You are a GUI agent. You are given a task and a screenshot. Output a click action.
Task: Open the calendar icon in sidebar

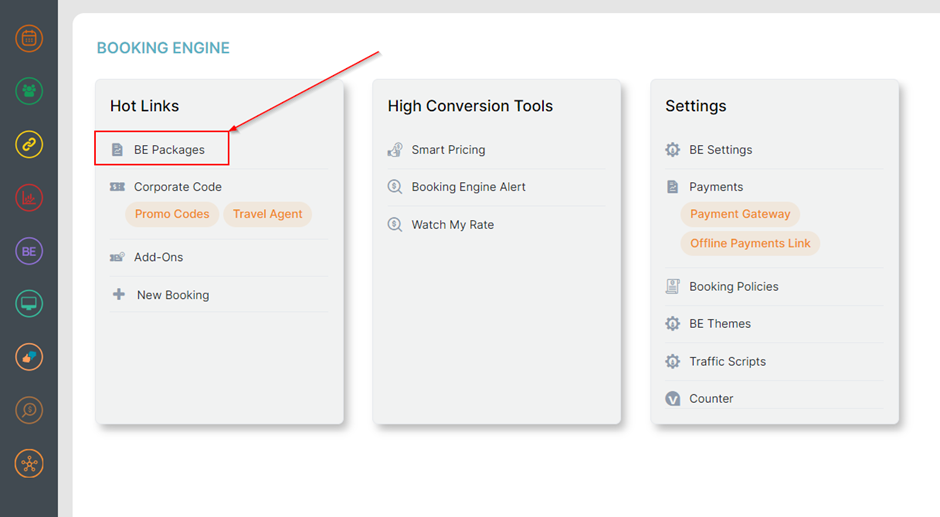(x=29, y=39)
